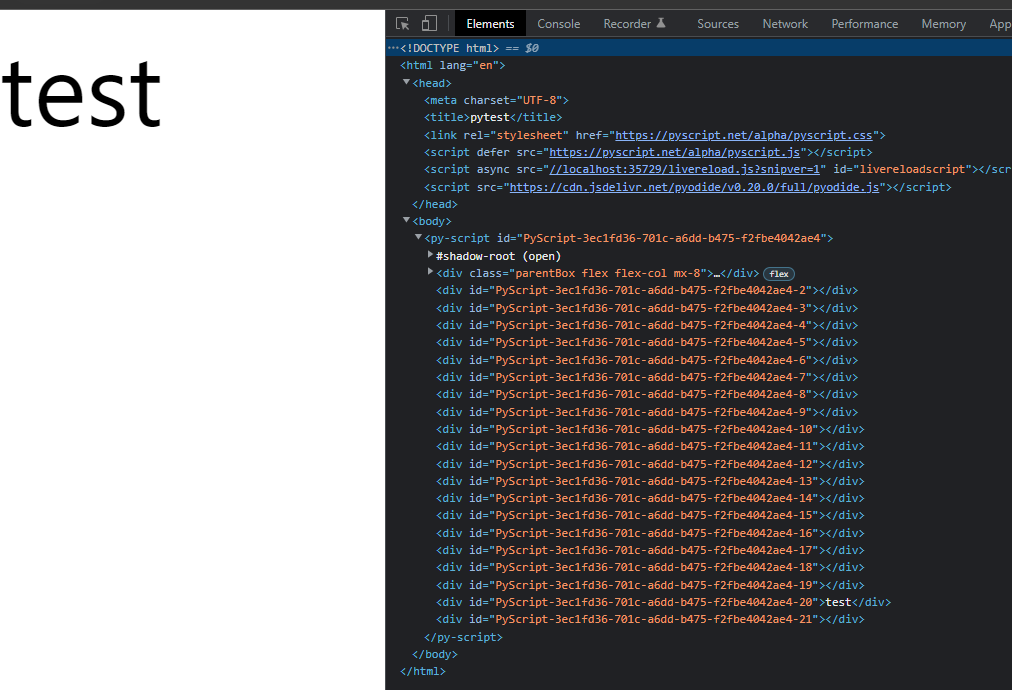The width and height of the screenshot is (1012, 690).
Task: Toggle the device toolbar icon
Action: point(429,24)
